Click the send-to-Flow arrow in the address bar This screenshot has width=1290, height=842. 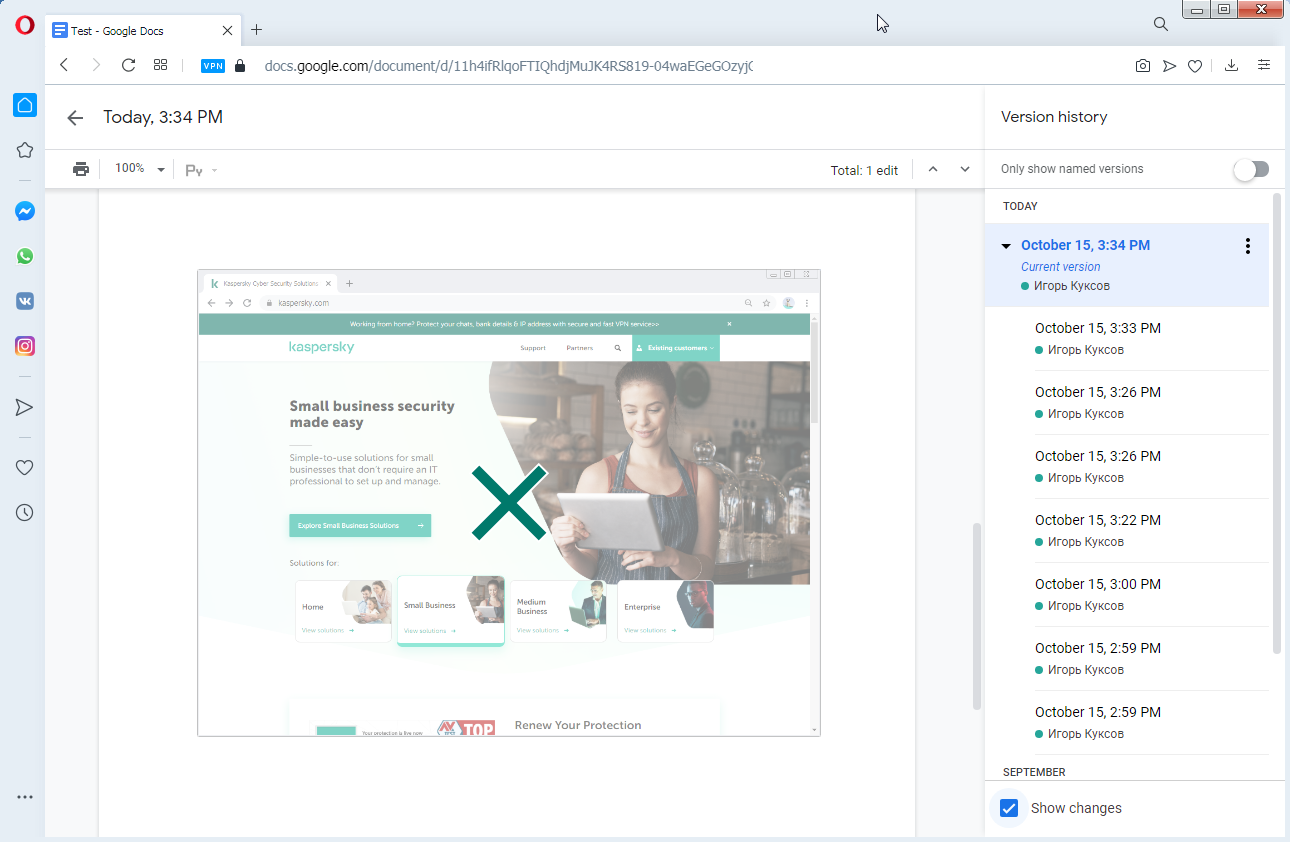pos(1169,66)
